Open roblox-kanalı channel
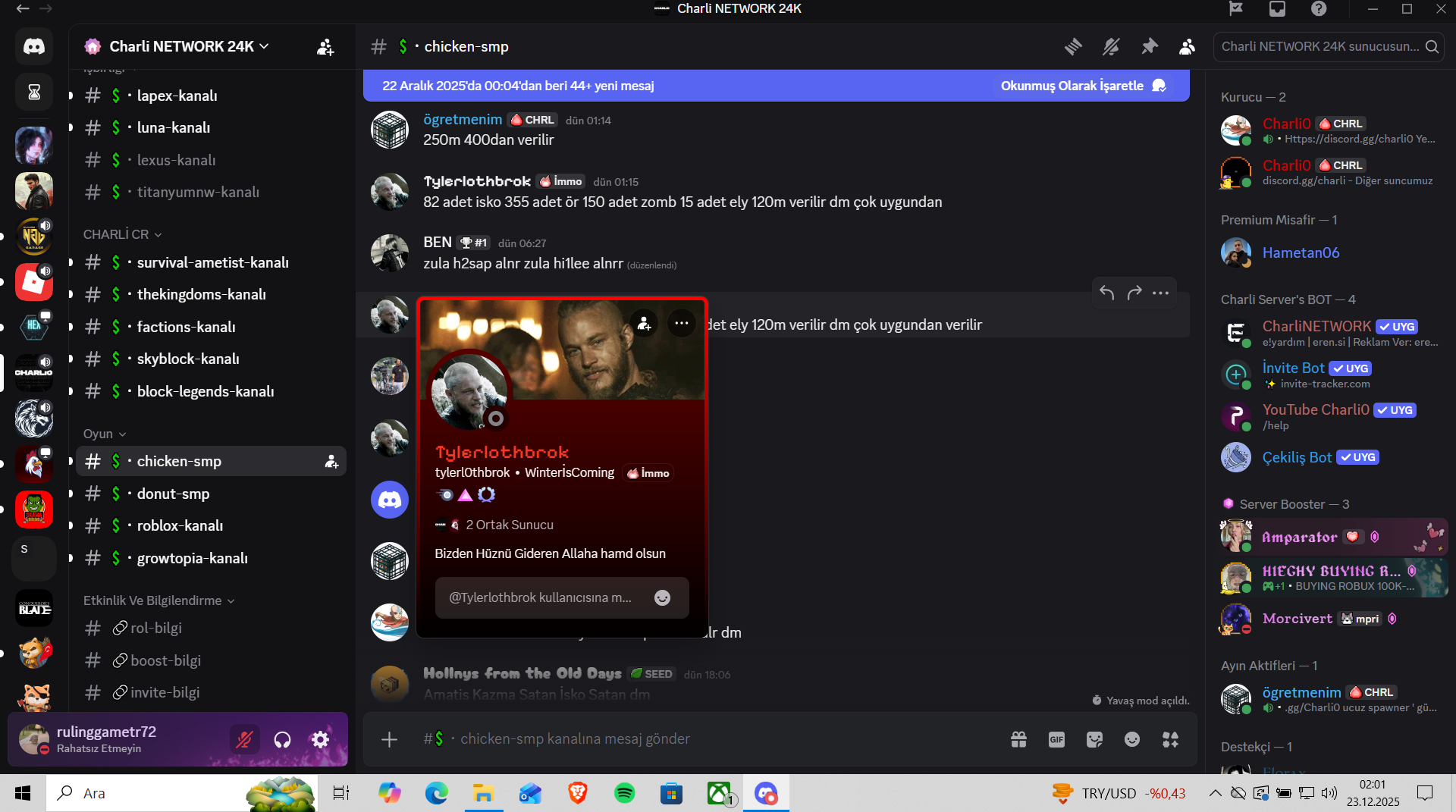1456x812 pixels. click(211, 525)
